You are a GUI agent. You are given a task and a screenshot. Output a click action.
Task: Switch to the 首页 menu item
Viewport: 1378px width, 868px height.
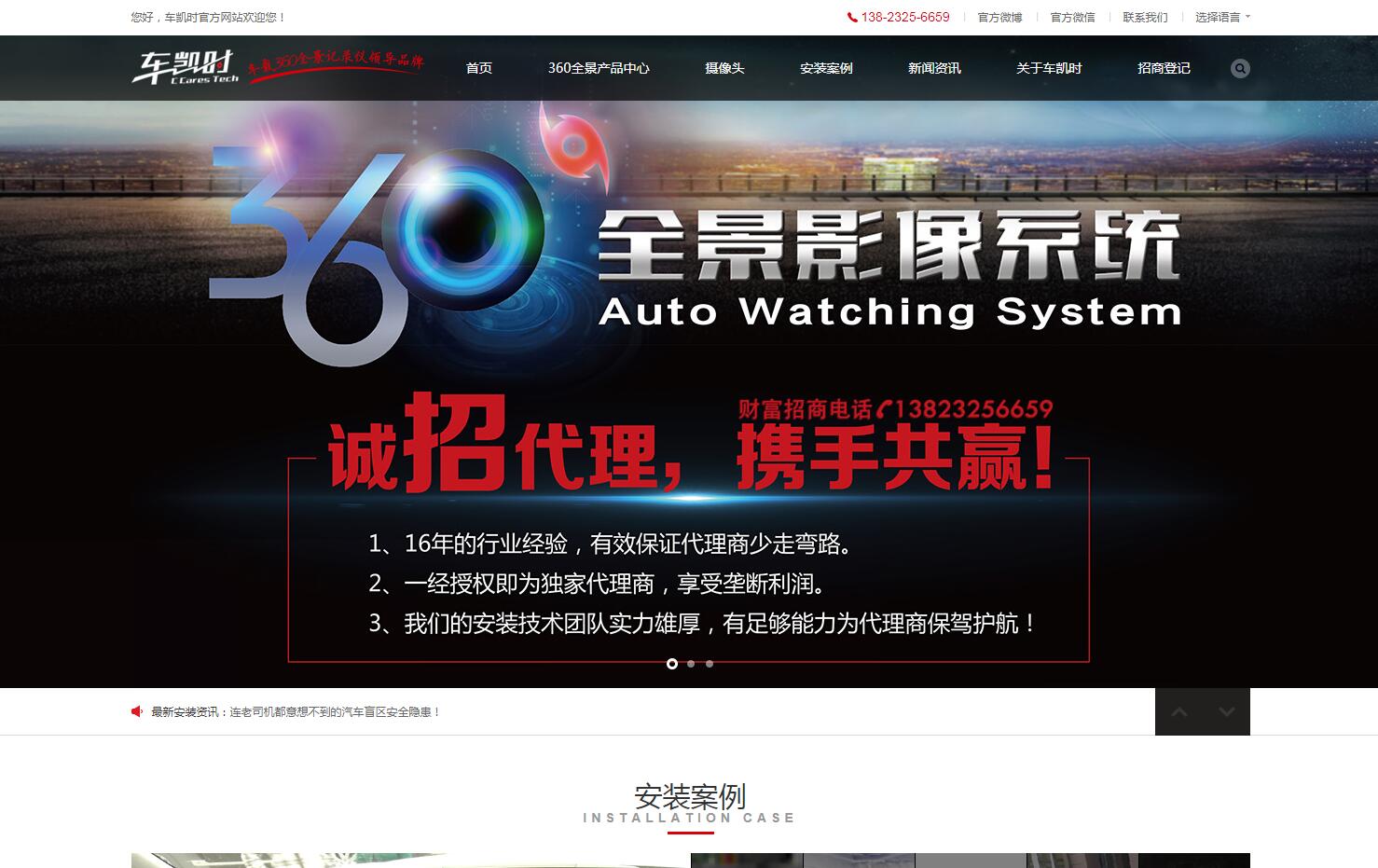click(x=479, y=68)
